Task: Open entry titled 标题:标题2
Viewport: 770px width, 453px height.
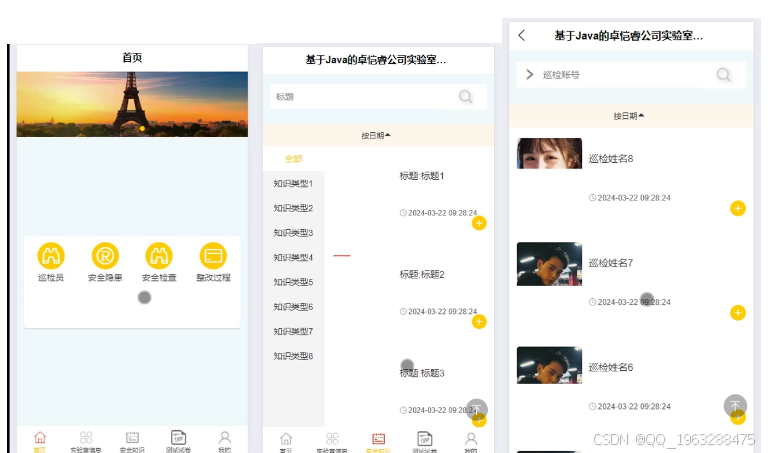Action: click(x=422, y=274)
